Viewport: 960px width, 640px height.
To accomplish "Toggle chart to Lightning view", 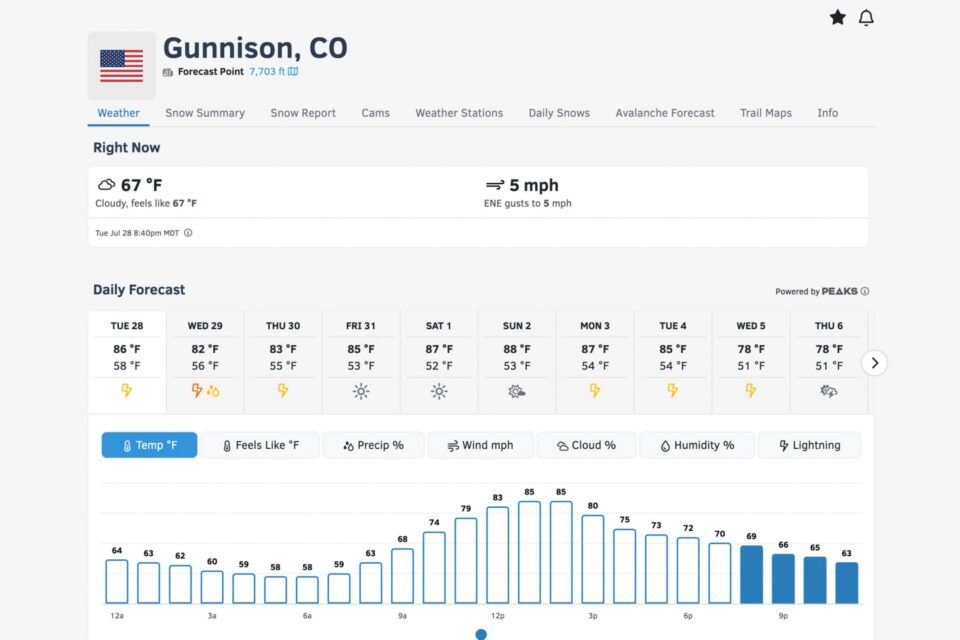I will (809, 445).
